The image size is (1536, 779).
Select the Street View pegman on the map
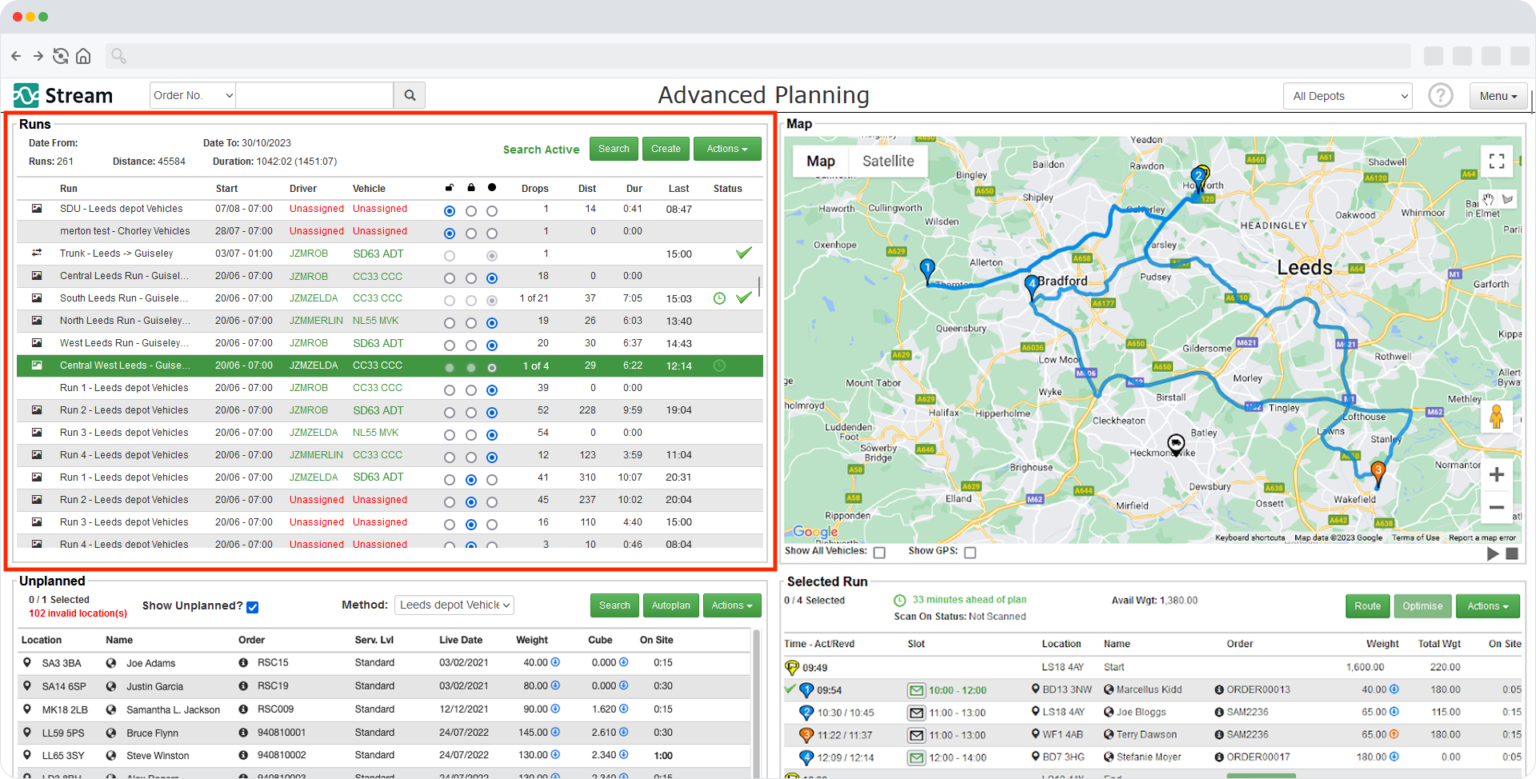(1497, 416)
